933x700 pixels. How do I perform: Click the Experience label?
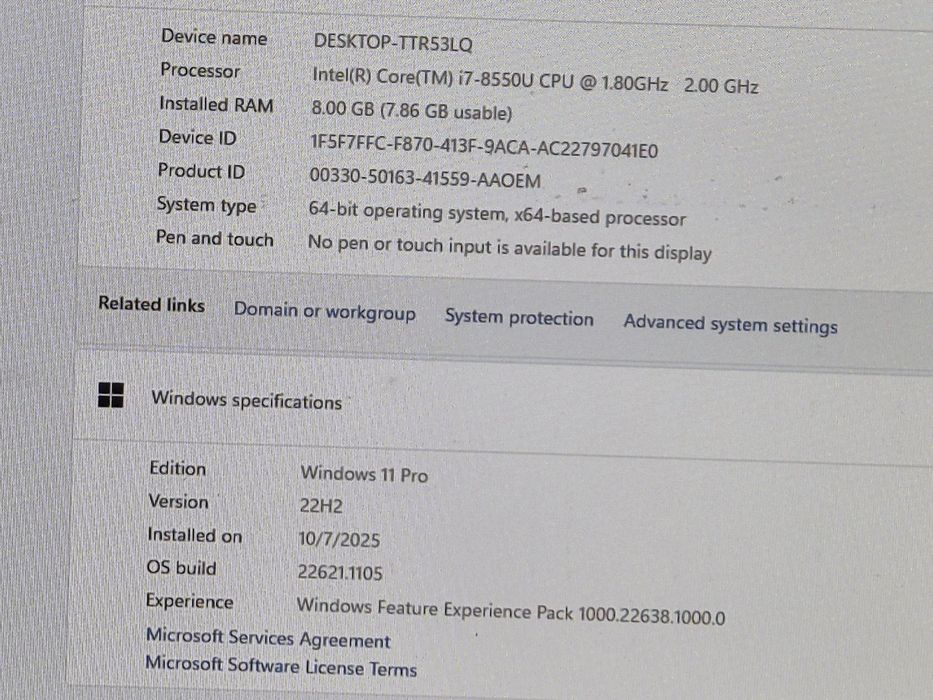(189, 601)
